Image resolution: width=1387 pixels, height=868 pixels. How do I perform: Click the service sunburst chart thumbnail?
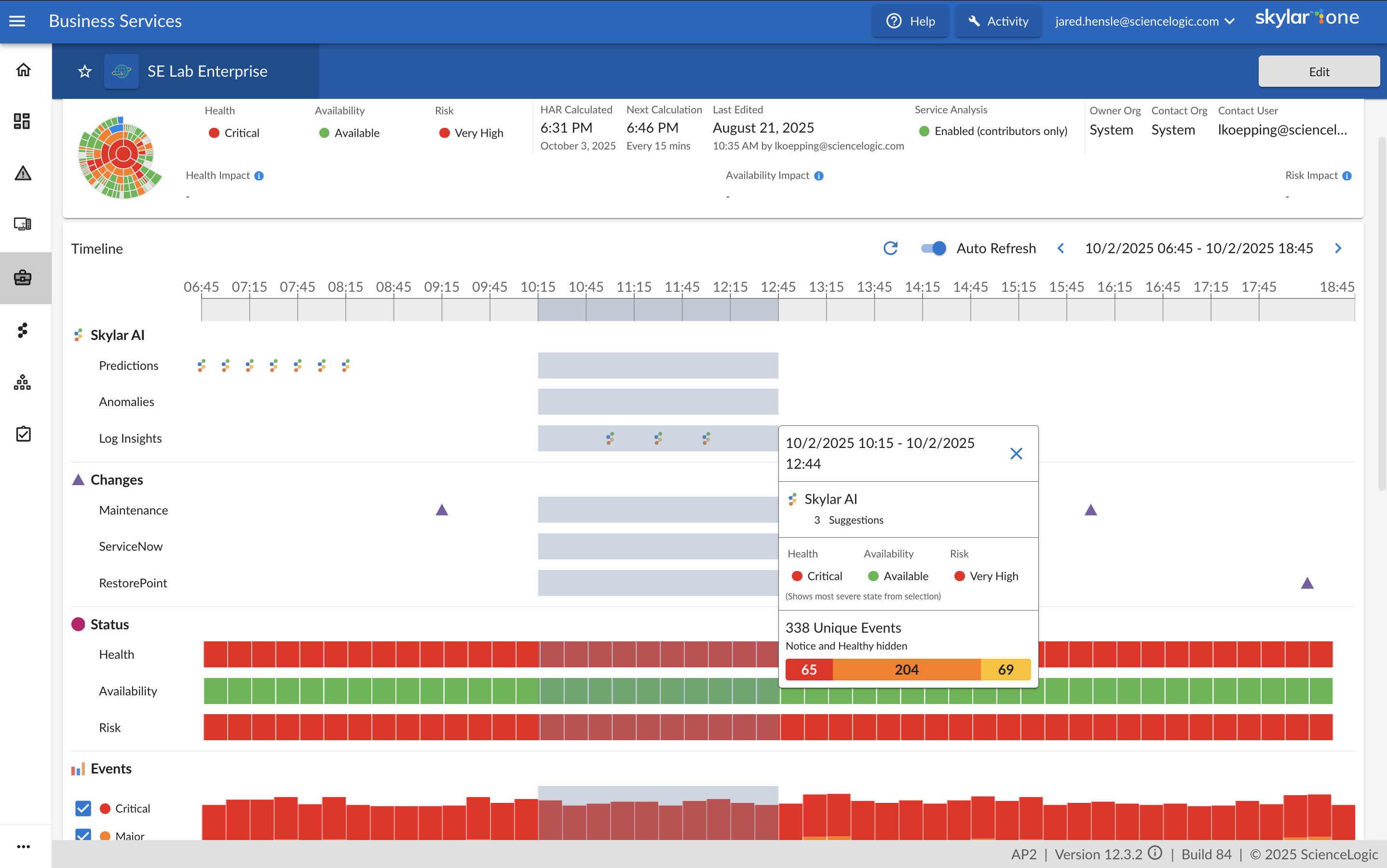click(120, 157)
